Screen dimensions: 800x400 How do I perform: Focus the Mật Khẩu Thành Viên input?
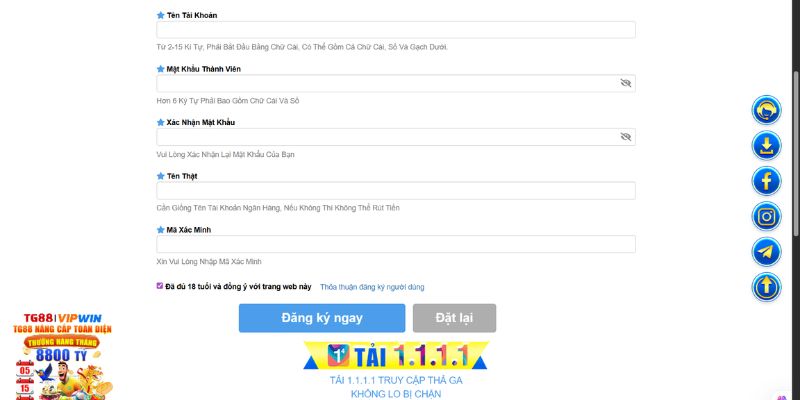coord(396,83)
